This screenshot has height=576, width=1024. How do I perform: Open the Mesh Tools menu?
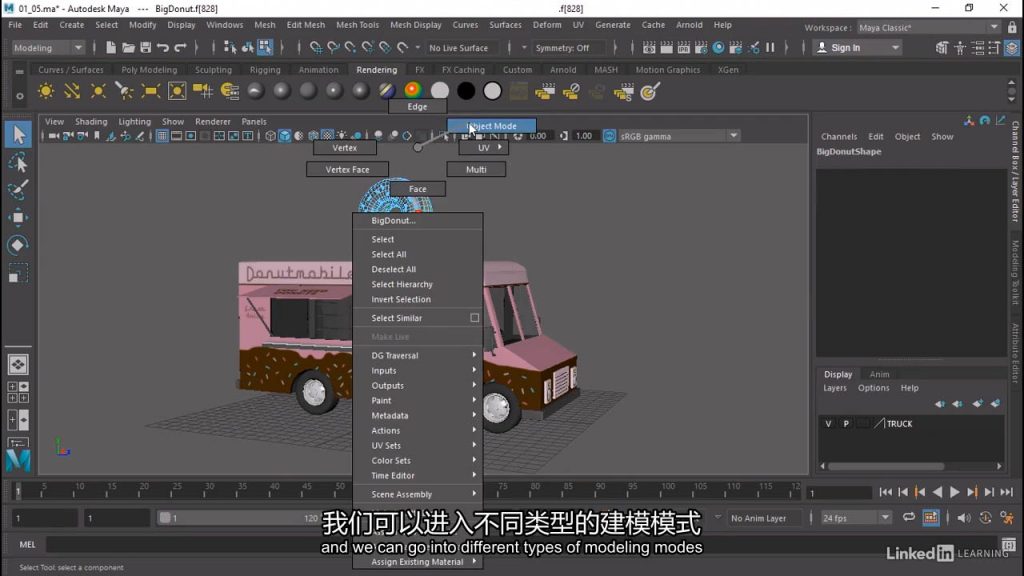[357, 25]
